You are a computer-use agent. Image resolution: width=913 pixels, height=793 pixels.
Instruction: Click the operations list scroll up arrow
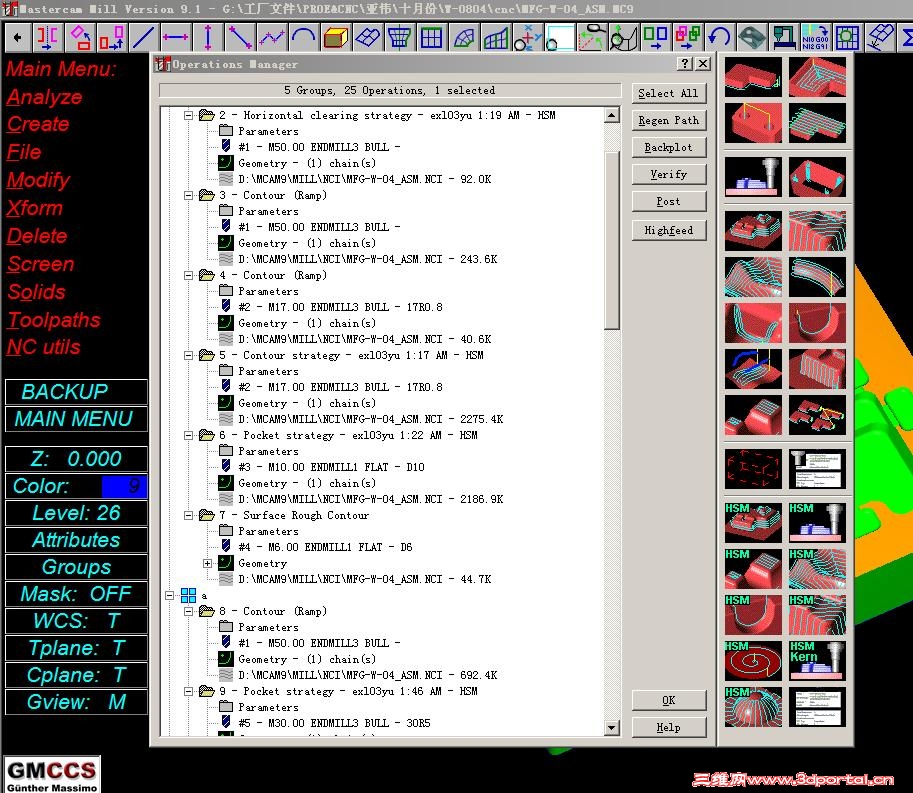(611, 115)
